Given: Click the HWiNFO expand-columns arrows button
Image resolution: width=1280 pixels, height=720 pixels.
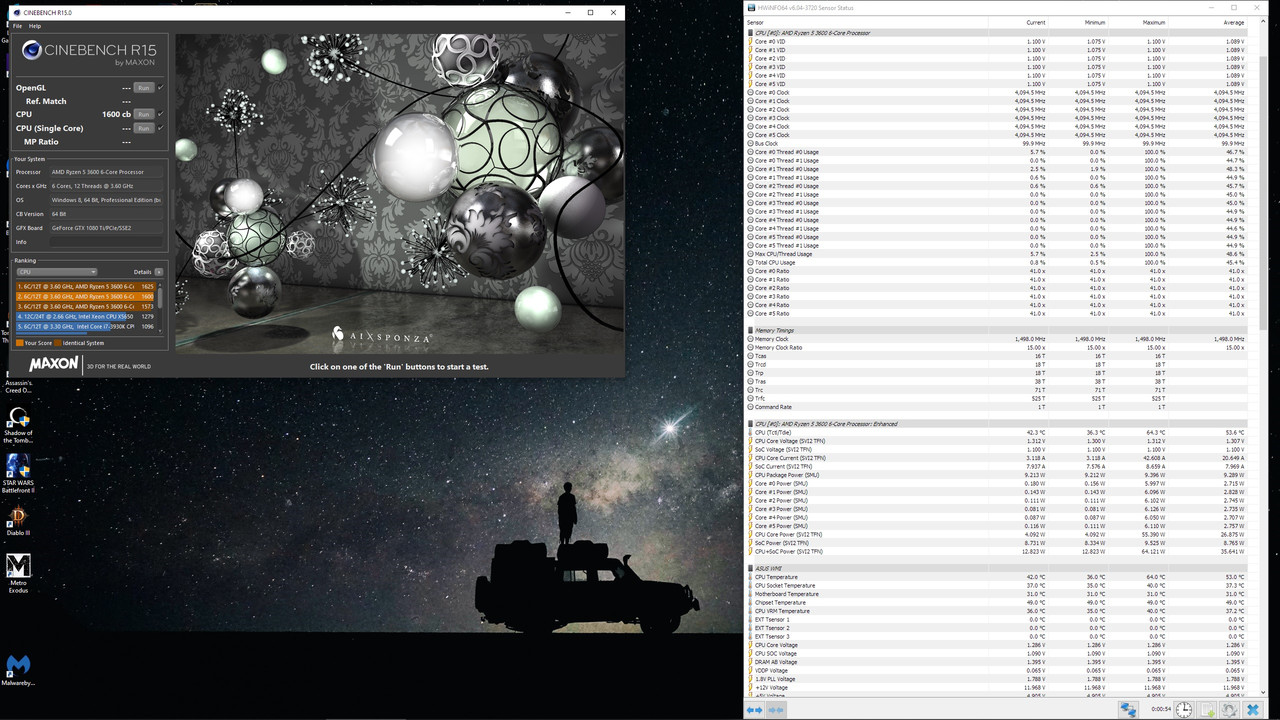Looking at the screenshot, I should click(755, 709).
